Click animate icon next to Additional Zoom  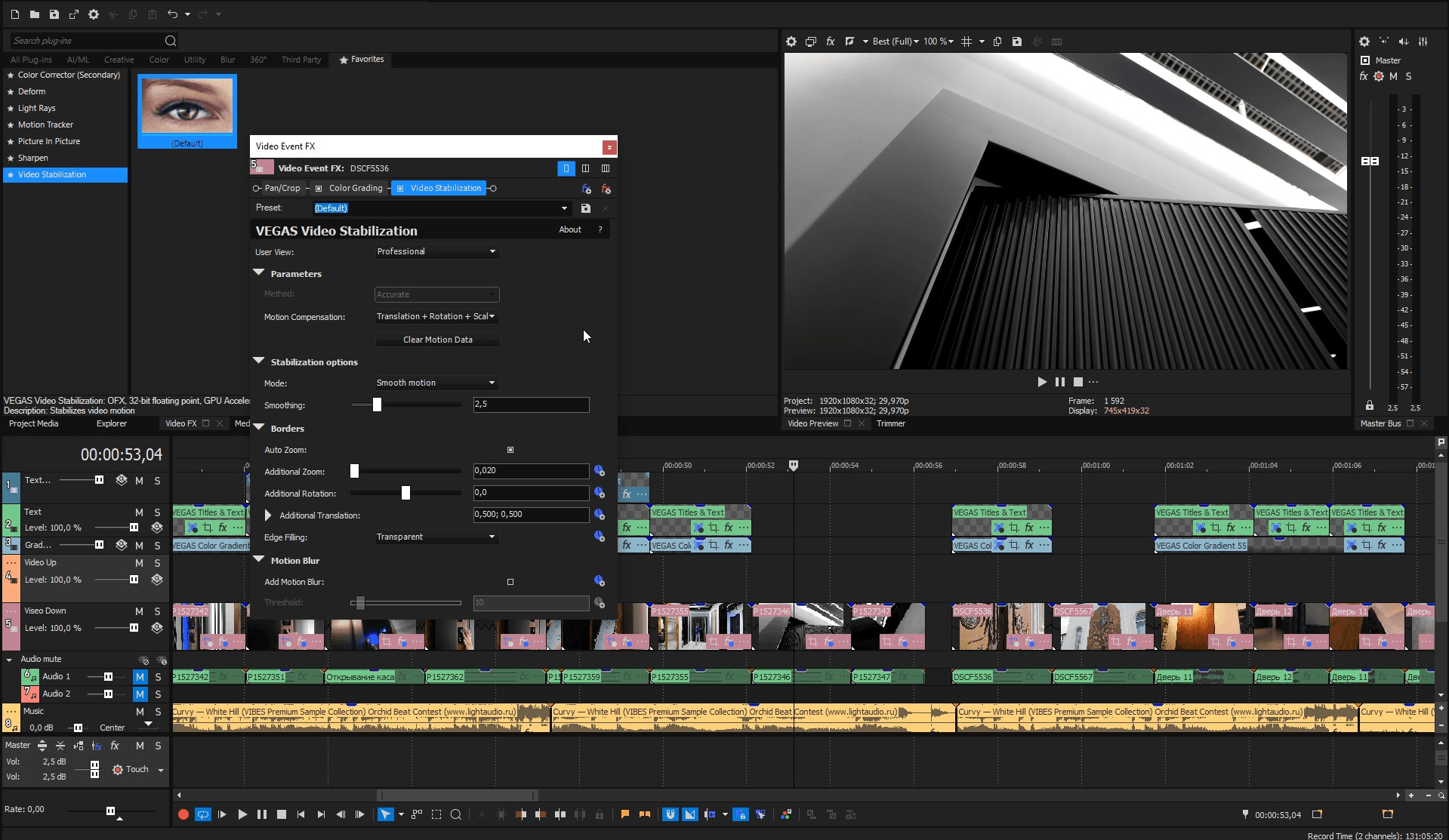(599, 471)
